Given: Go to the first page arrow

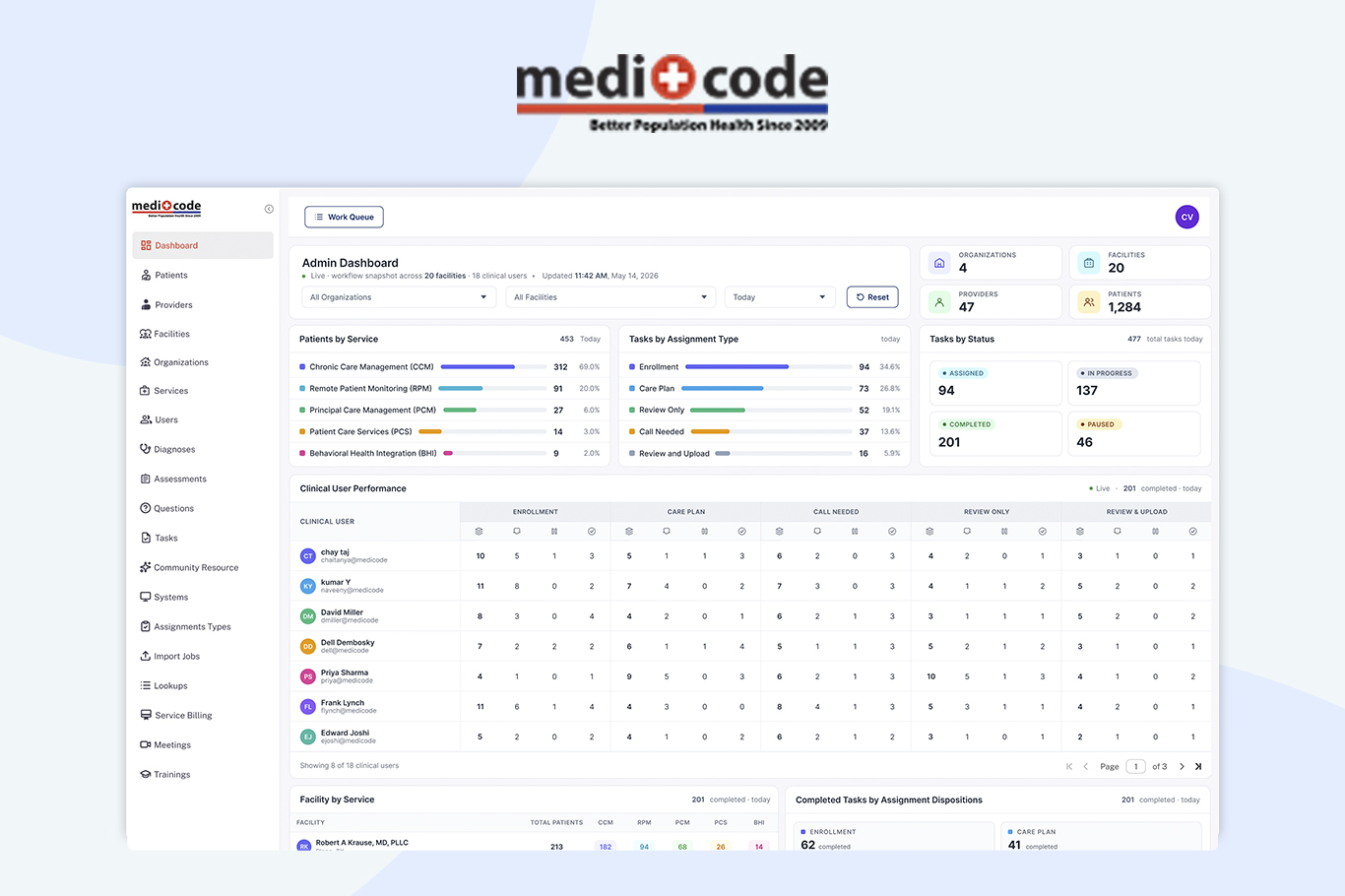Looking at the screenshot, I should [x=1069, y=766].
